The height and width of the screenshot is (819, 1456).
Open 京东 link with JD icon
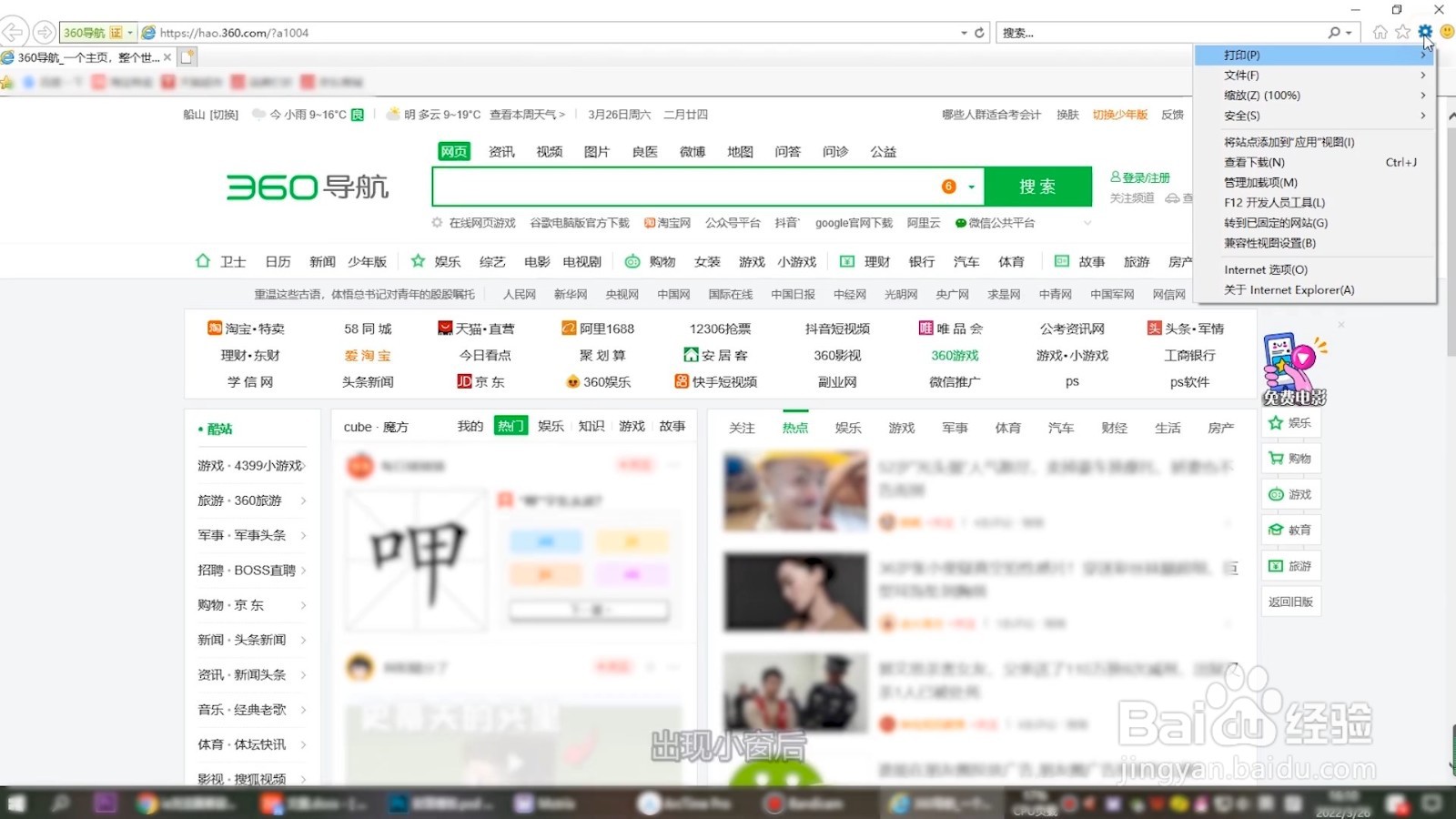(480, 382)
